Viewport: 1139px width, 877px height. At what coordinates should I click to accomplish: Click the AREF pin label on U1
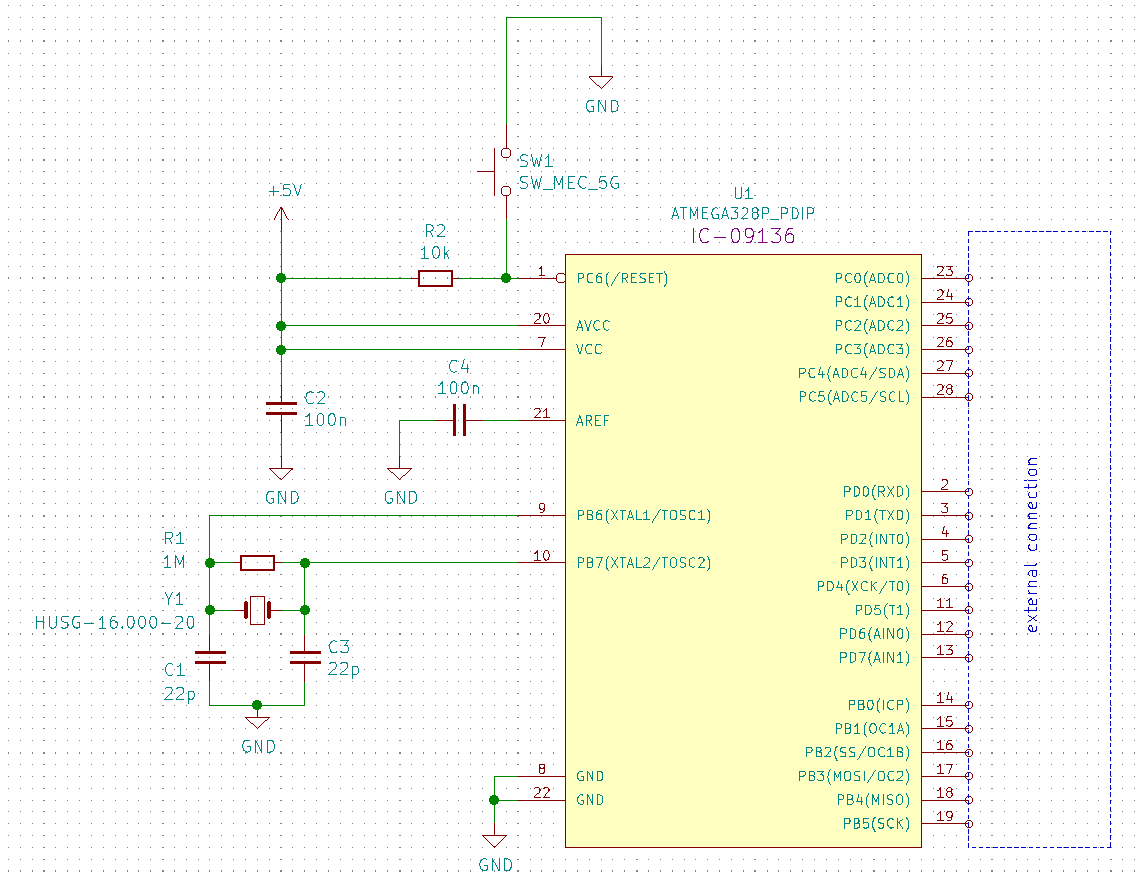click(x=591, y=421)
